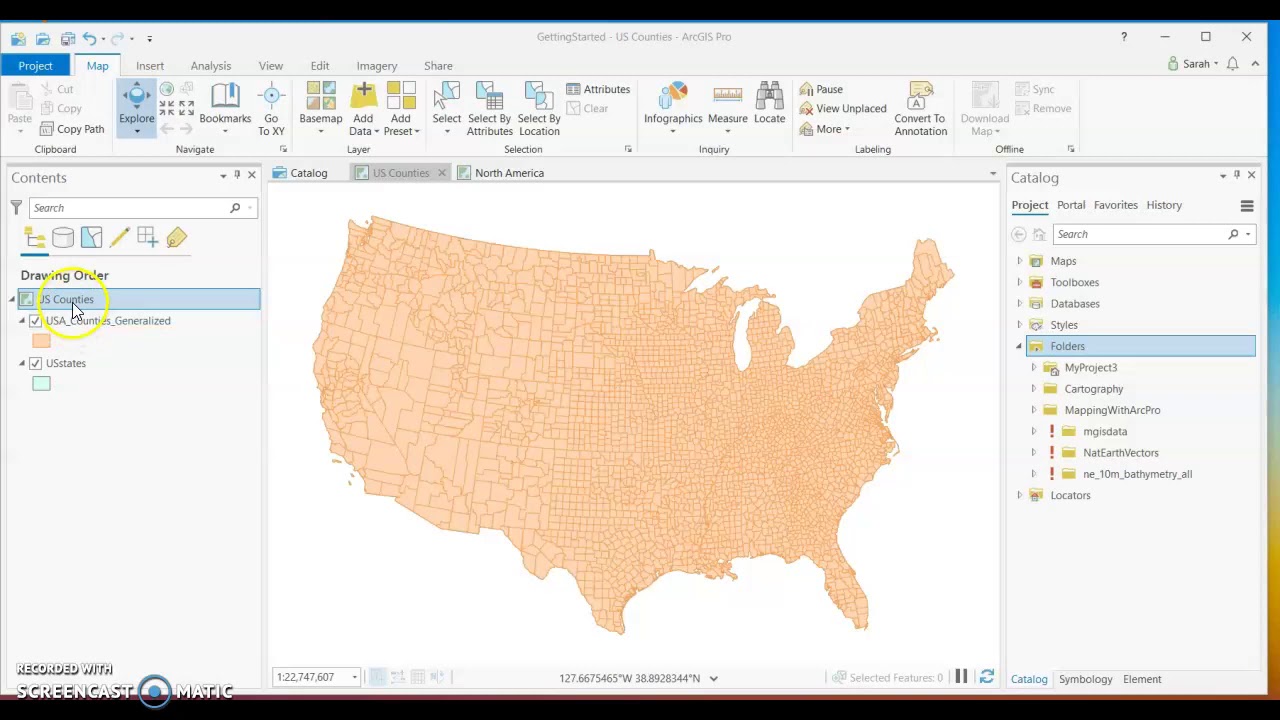Toggle auto-hide pin on Catalog pane
The height and width of the screenshot is (720, 1280).
tap(1237, 175)
